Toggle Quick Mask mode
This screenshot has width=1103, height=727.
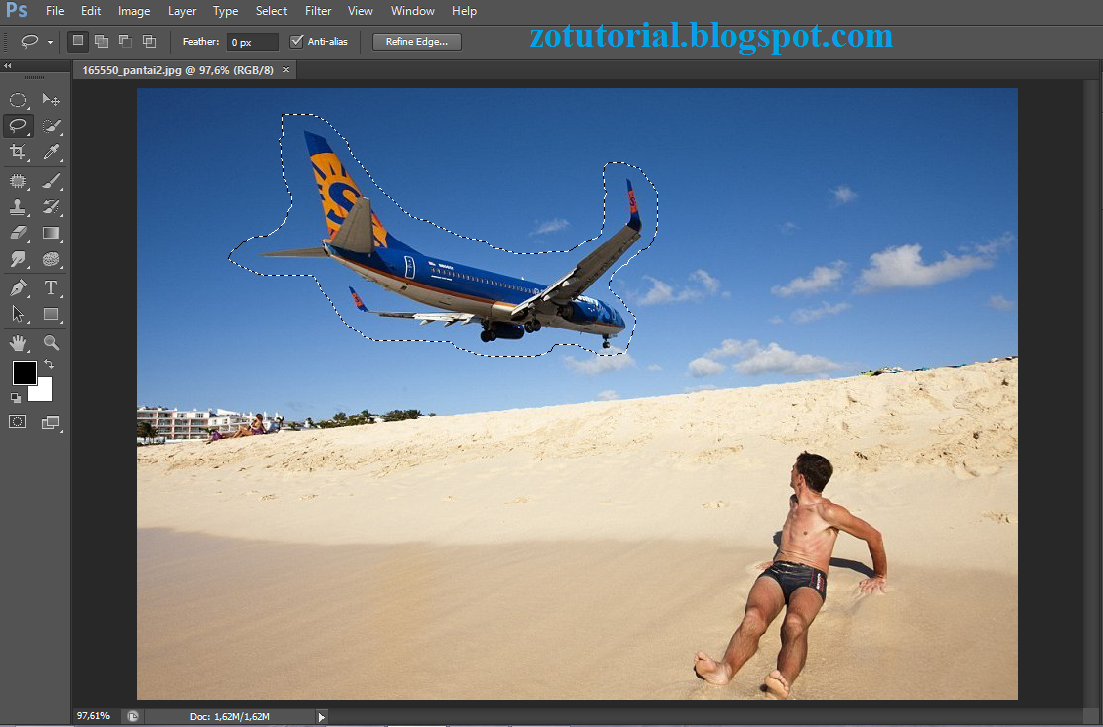pyautogui.click(x=18, y=422)
